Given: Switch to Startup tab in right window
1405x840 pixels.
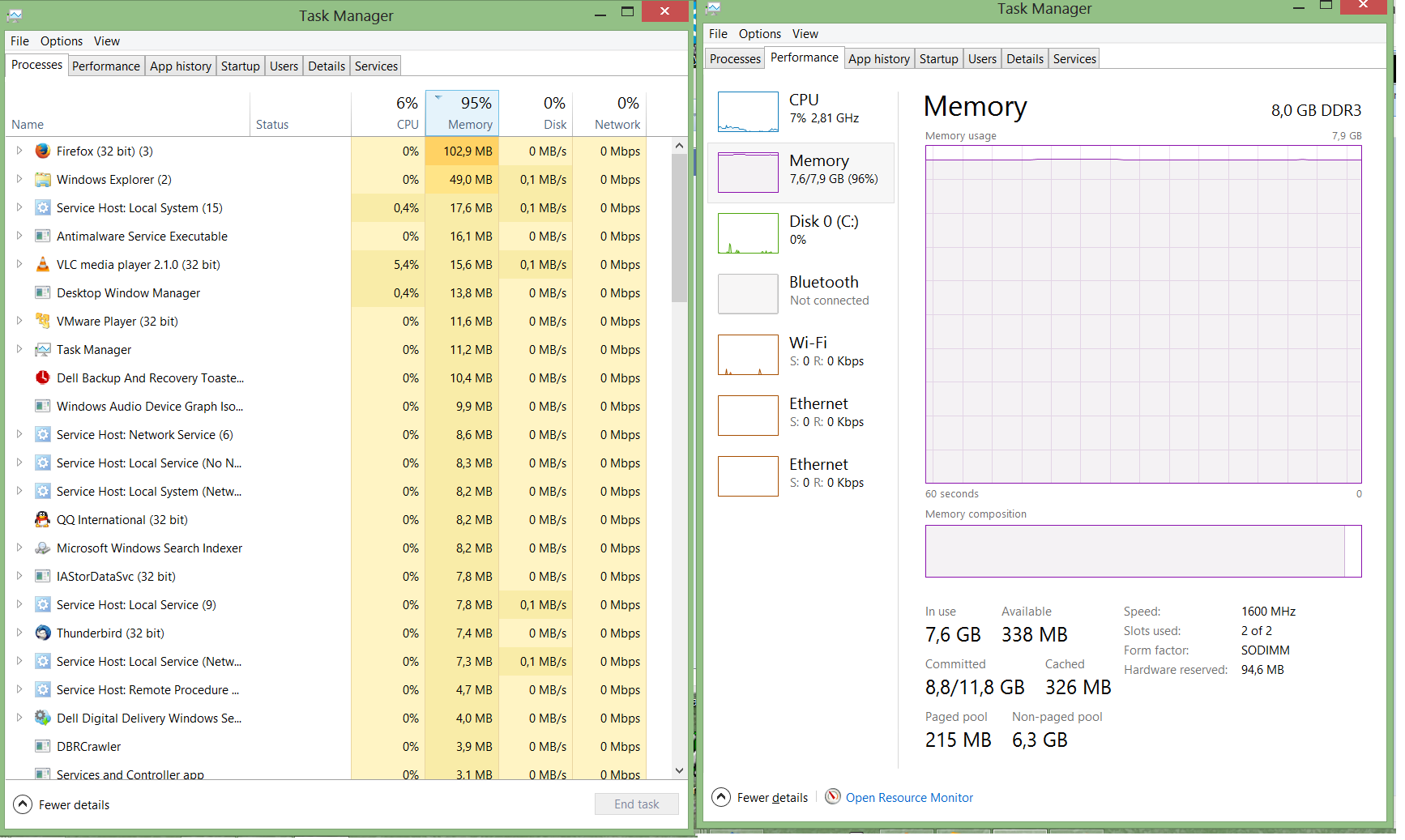Looking at the screenshot, I should coord(939,59).
